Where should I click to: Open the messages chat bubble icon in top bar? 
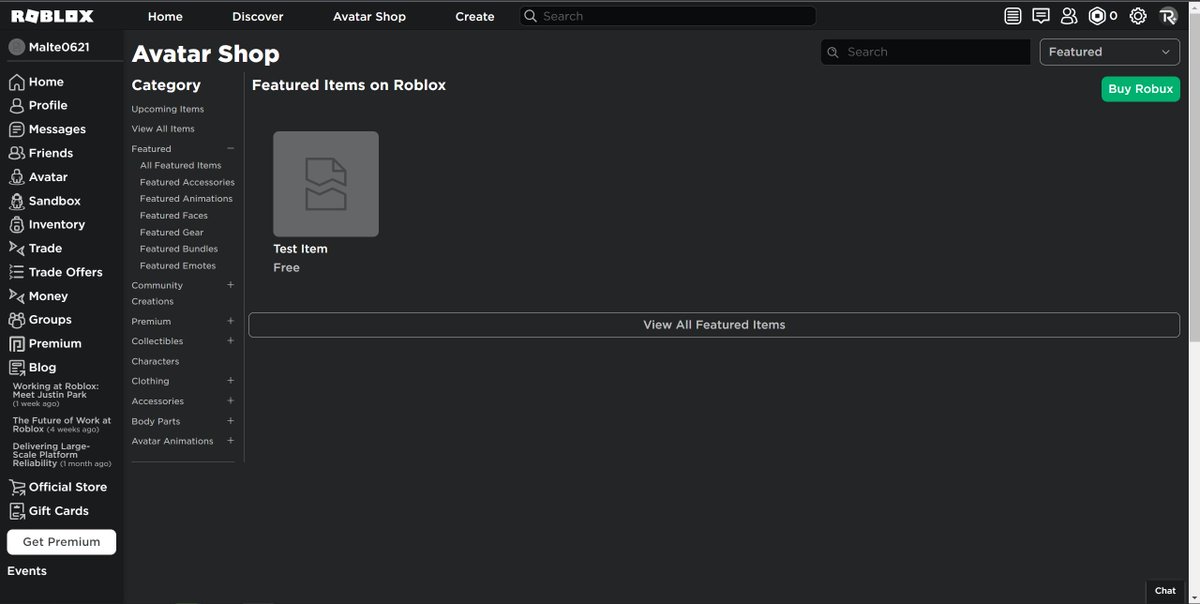tap(1041, 16)
